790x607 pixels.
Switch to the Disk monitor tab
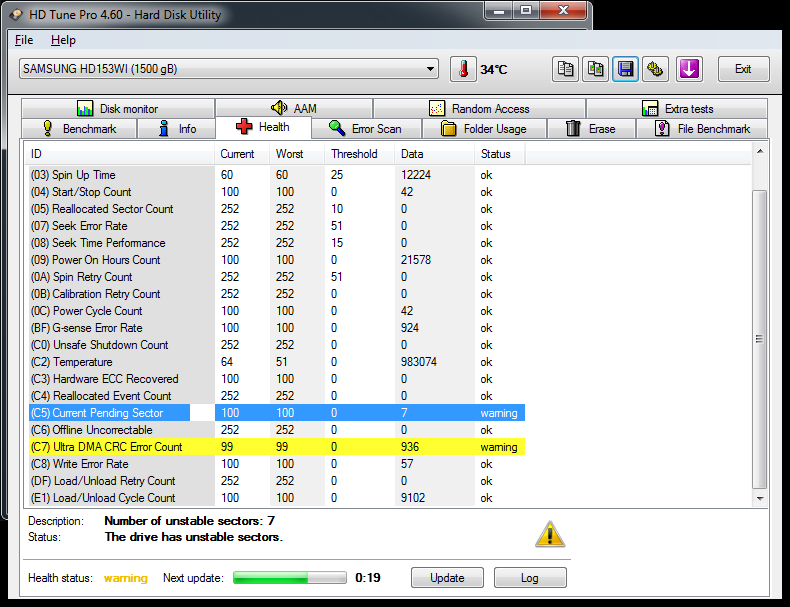[118, 108]
